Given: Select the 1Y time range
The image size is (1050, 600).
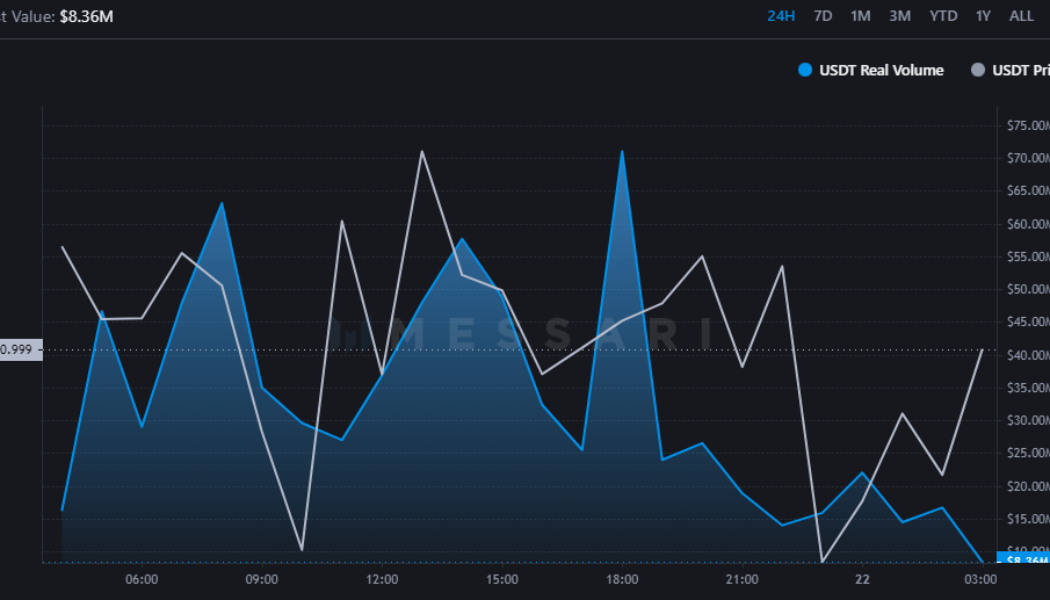Looking at the screenshot, I should tap(983, 16).
